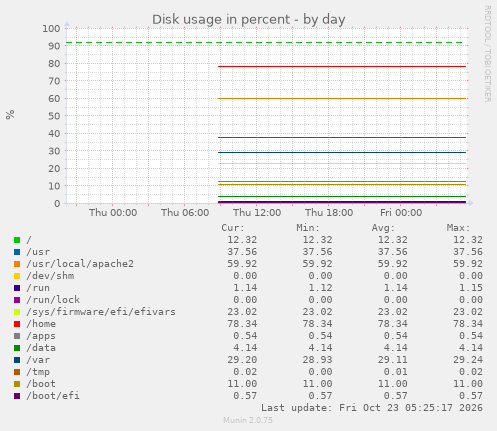
Task: Click the dark purple swatch for /boot/efi
Action: tap(17, 396)
